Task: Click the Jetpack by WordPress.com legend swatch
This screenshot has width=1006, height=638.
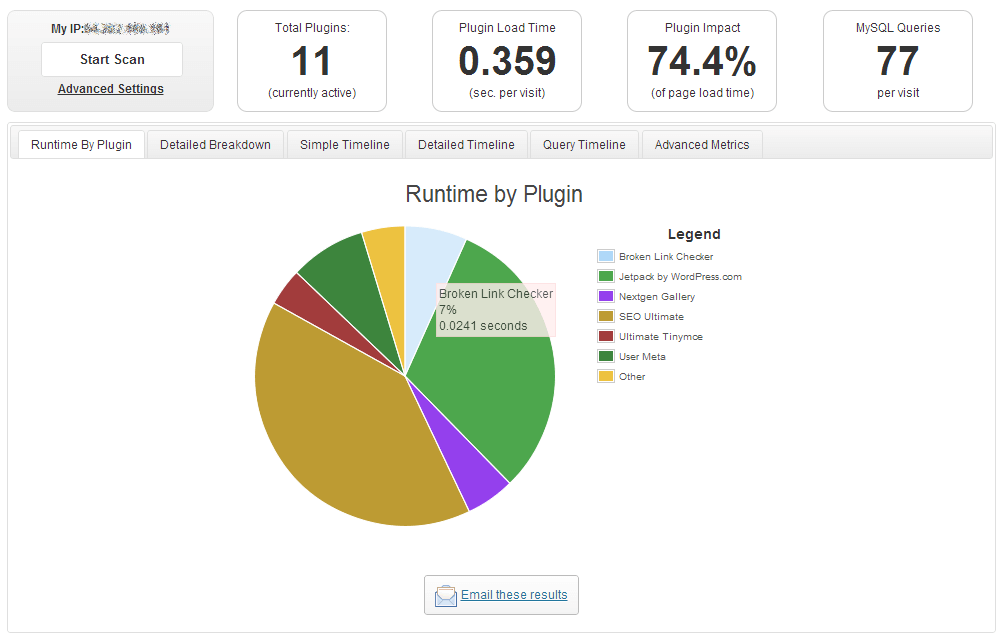Action: pos(604,276)
